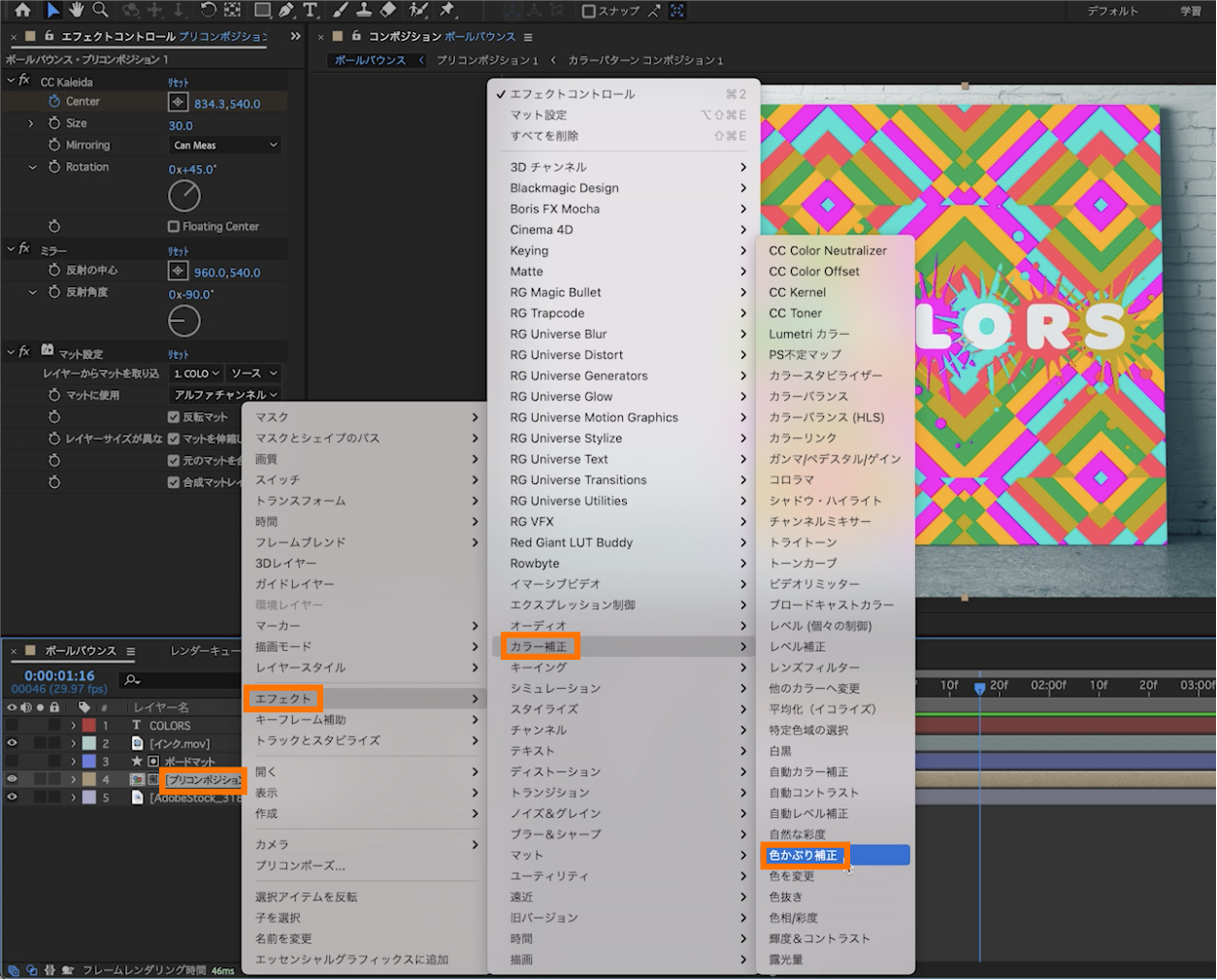This screenshot has width=1217, height=980.
Task: Open the 1. COLO layer matte dropdown
Action: [x=196, y=374]
